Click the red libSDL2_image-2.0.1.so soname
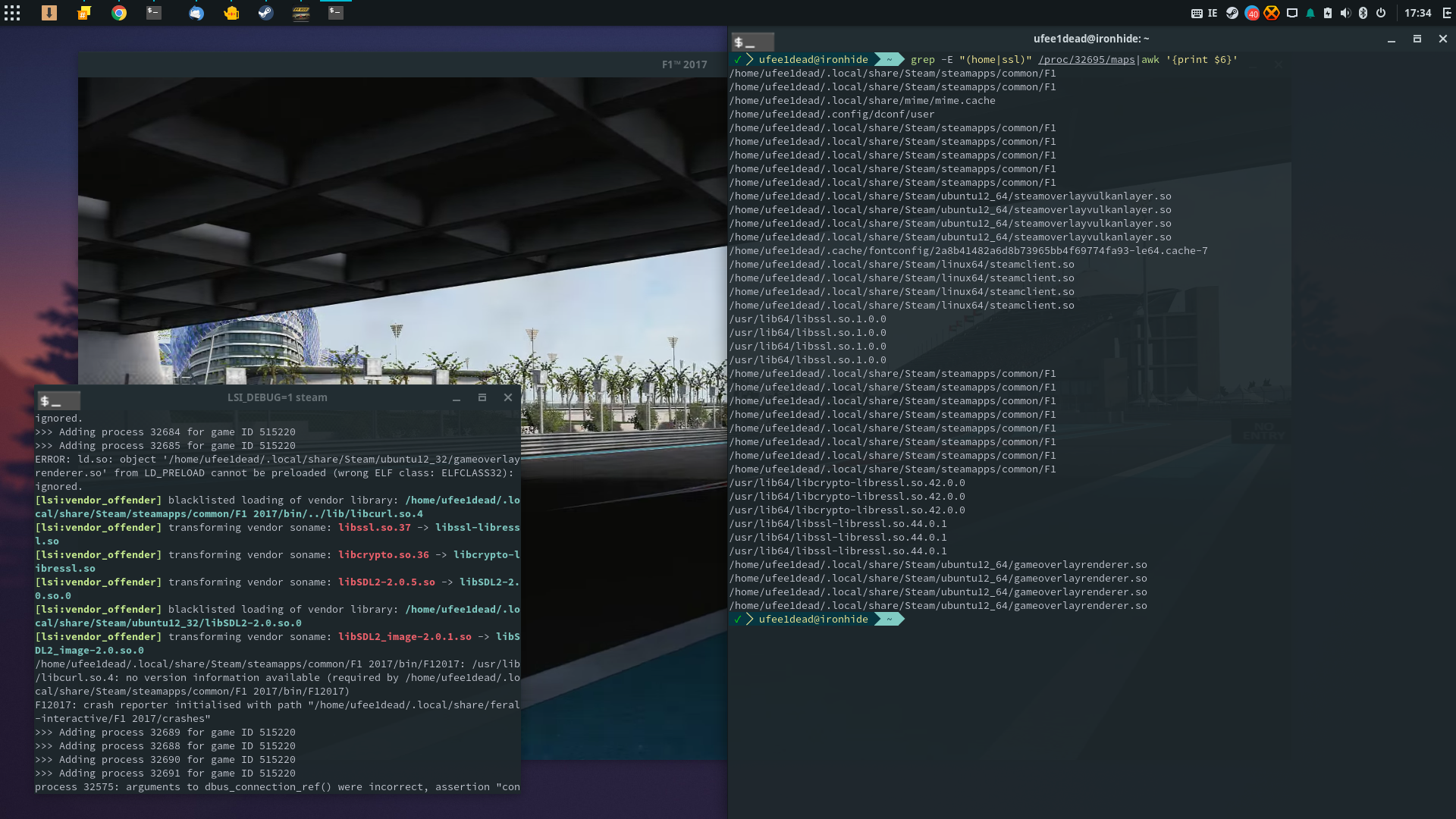Viewport: 1456px width, 819px height. (405, 637)
